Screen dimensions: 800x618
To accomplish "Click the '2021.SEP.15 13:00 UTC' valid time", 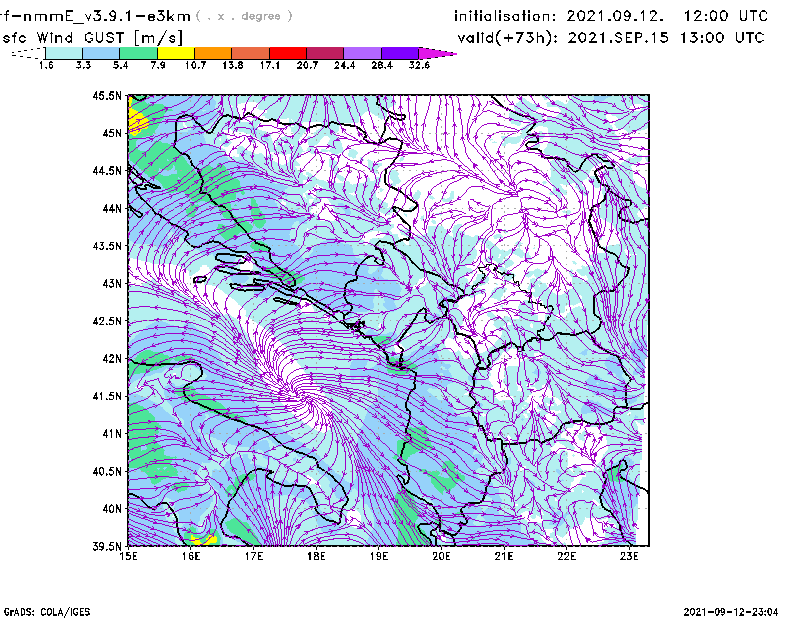I will click(x=666, y=38).
